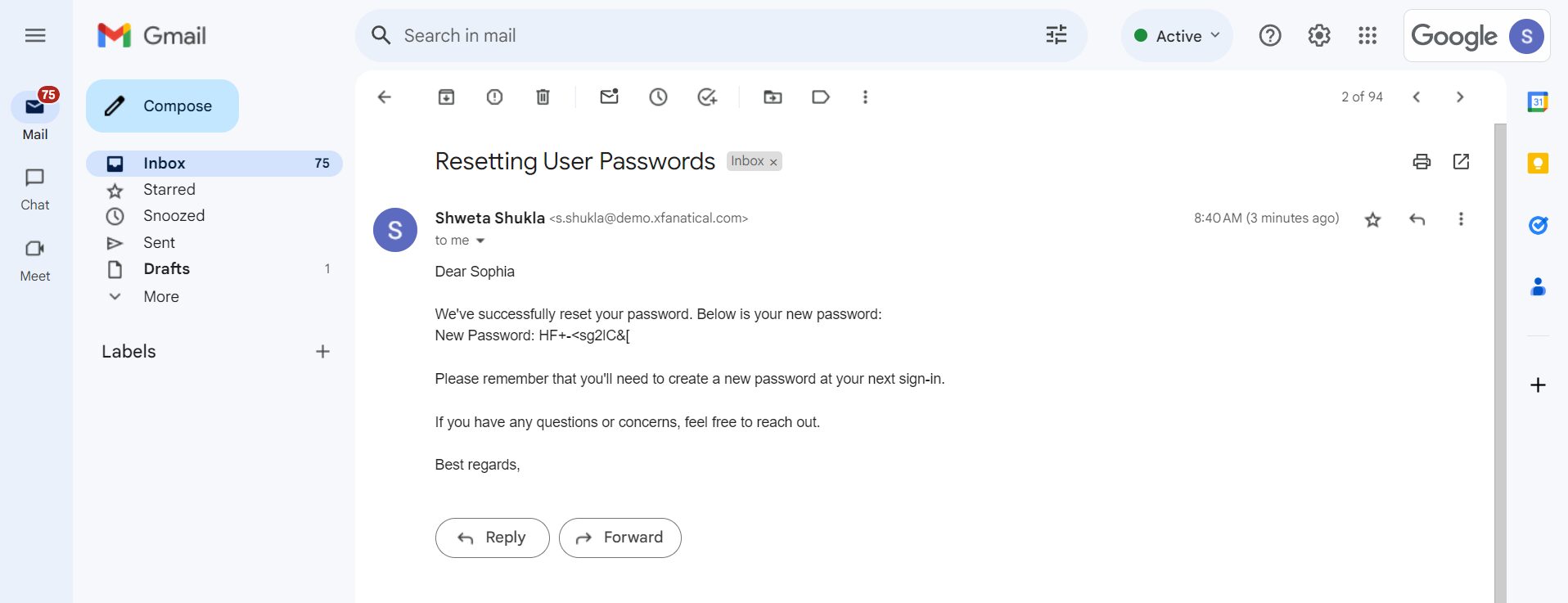The image size is (1568, 603).
Task: Switch to the Chat section
Action: coord(34,187)
